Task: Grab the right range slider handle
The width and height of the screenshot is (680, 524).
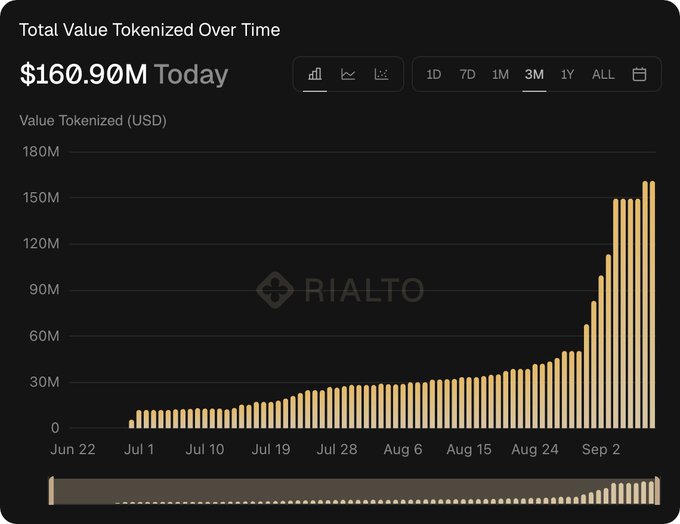Action: click(x=657, y=491)
